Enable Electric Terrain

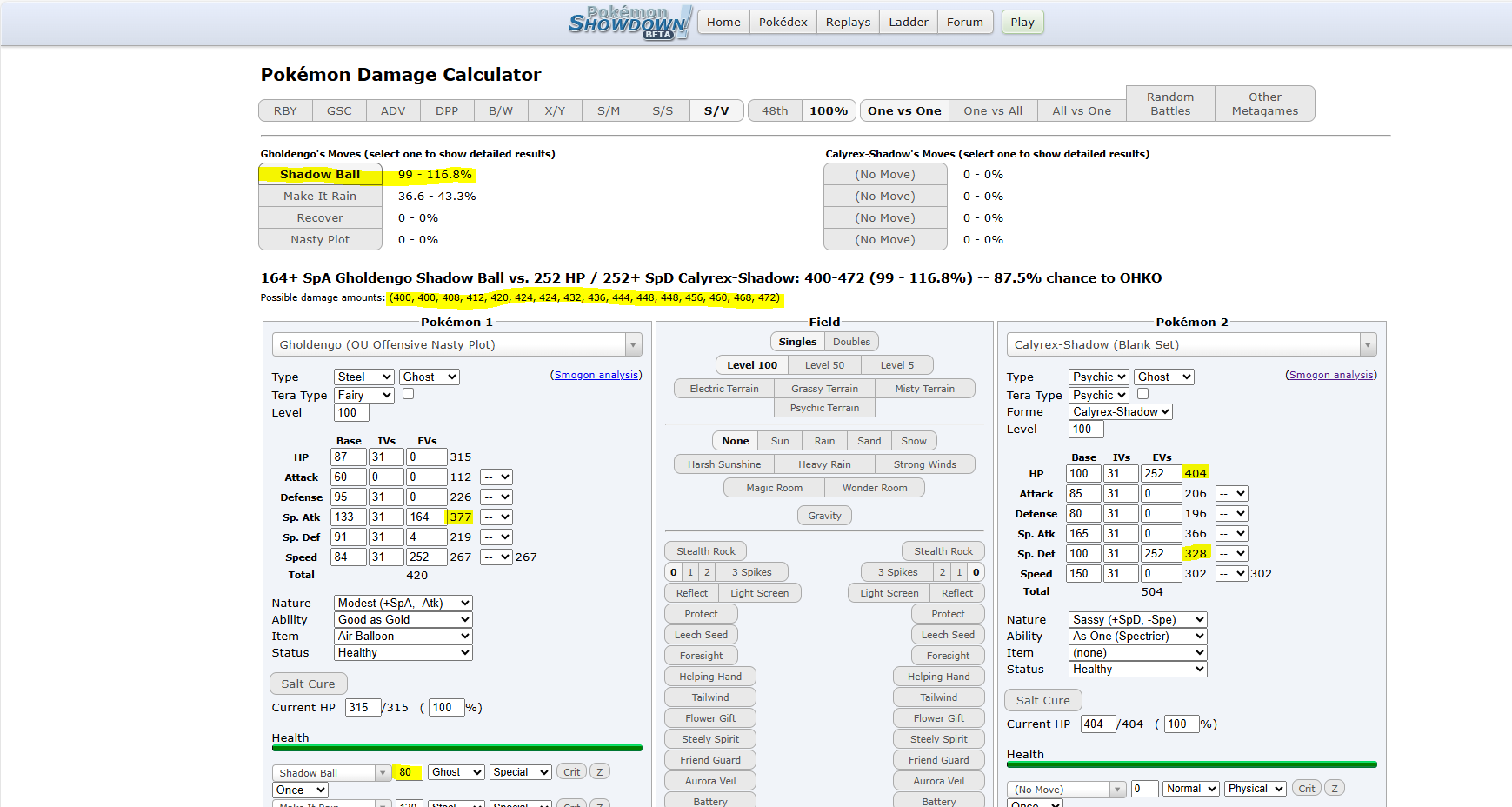point(724,389)
